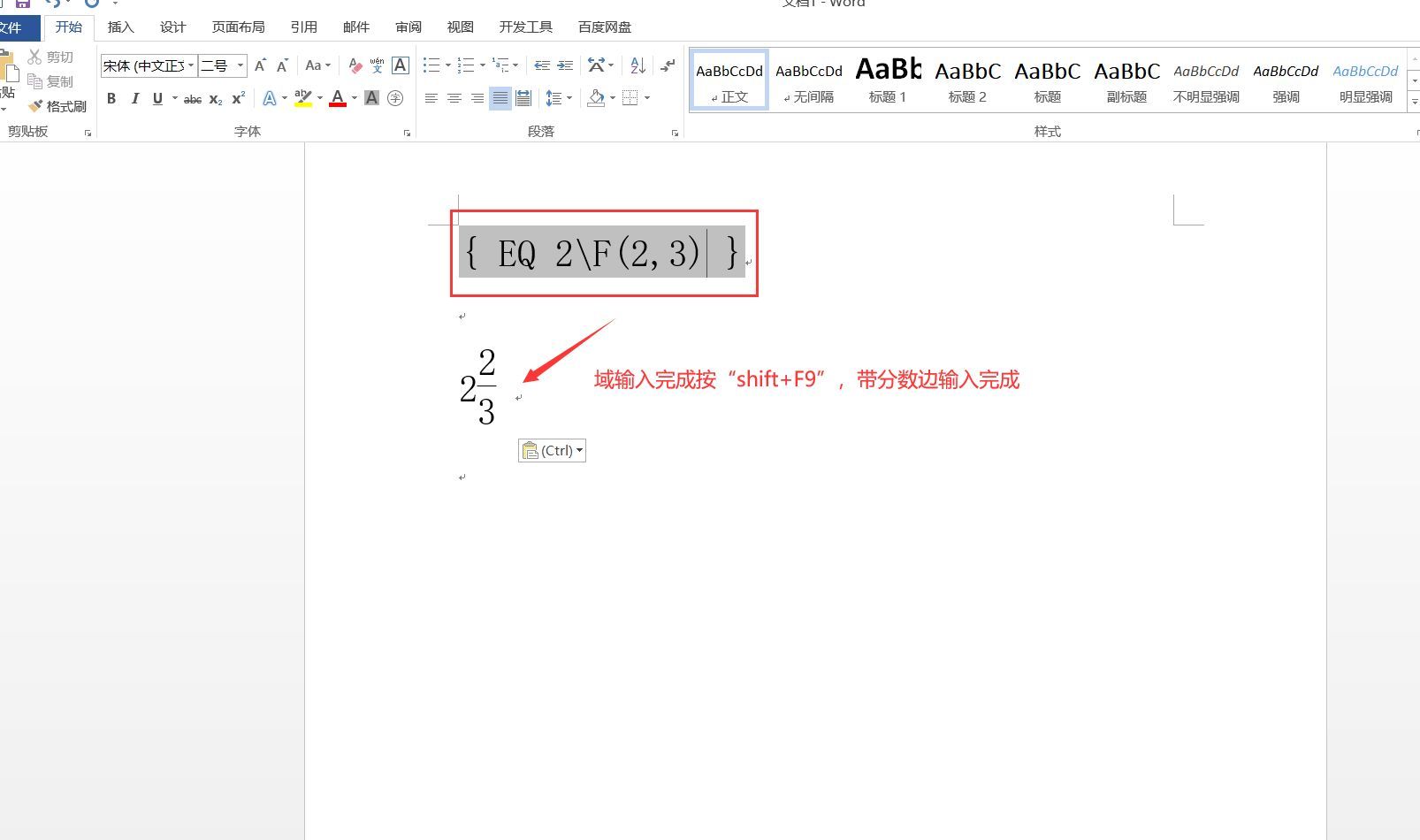Image resolution: width=1420 pixels, height=840 pixels.
Task: Open the font size dropdown
Action: (x=240, y=65)
